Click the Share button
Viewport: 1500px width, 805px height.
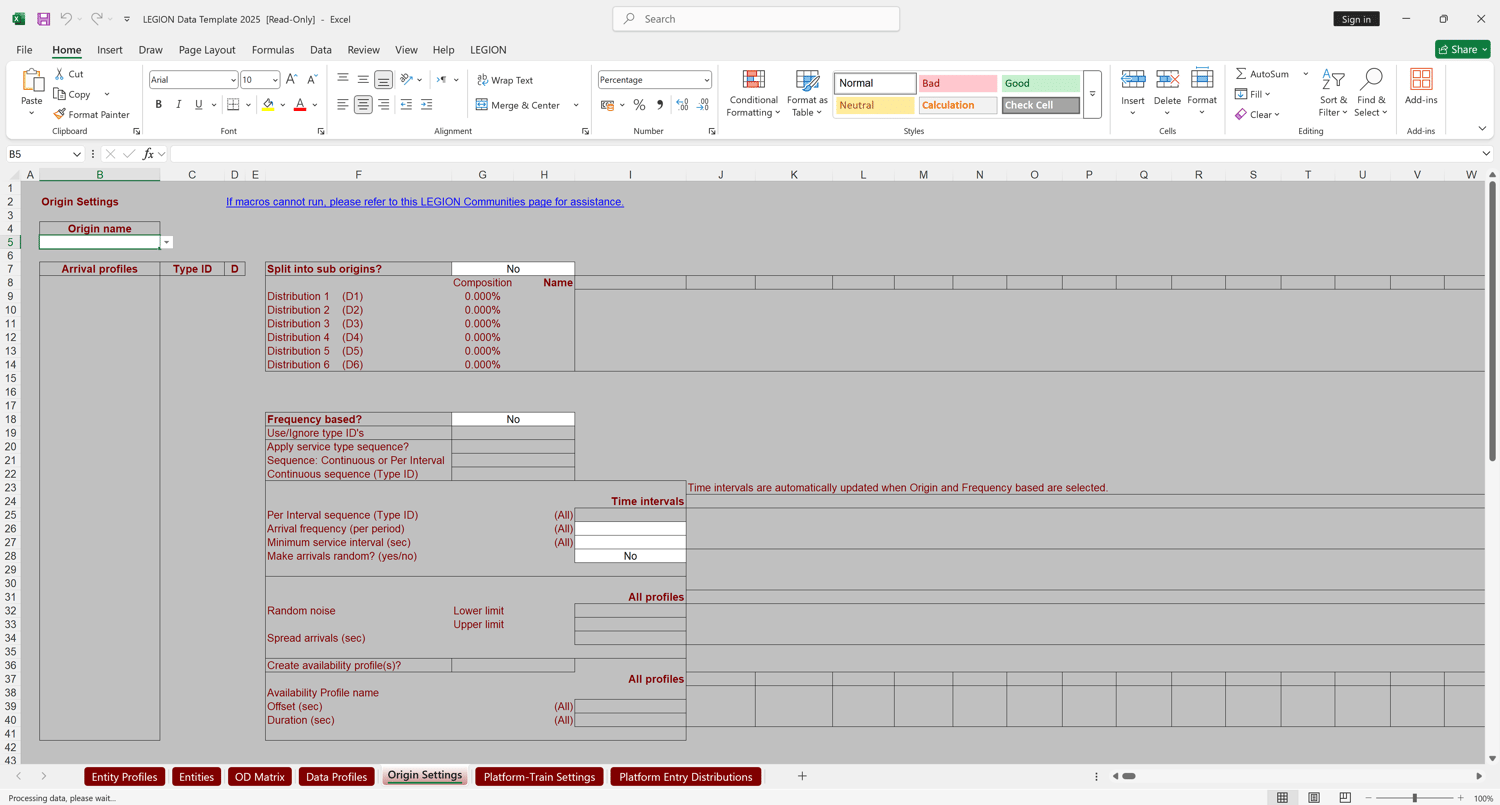coord(1462,50)
